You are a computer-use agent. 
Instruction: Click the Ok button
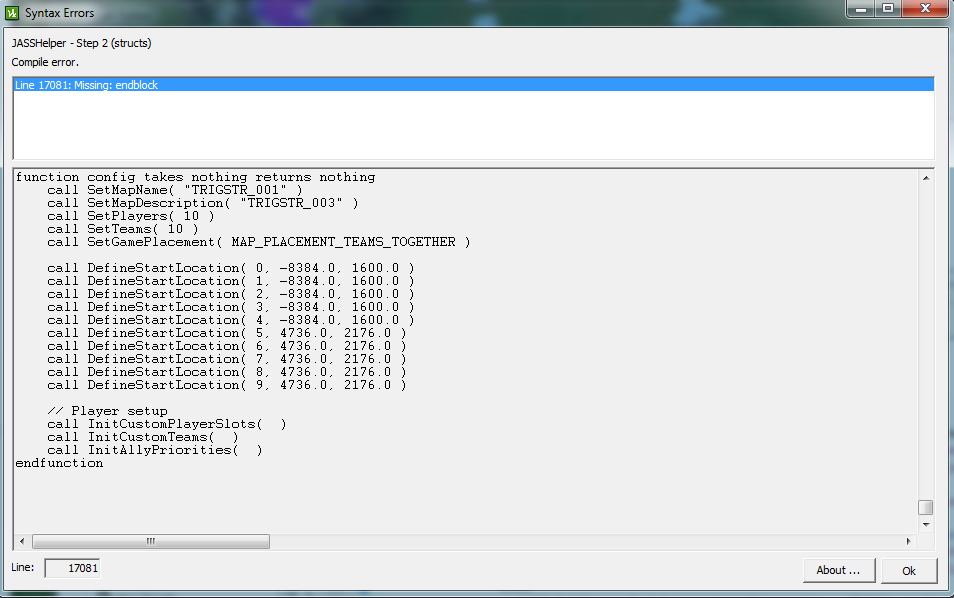[x=909, y=571]
